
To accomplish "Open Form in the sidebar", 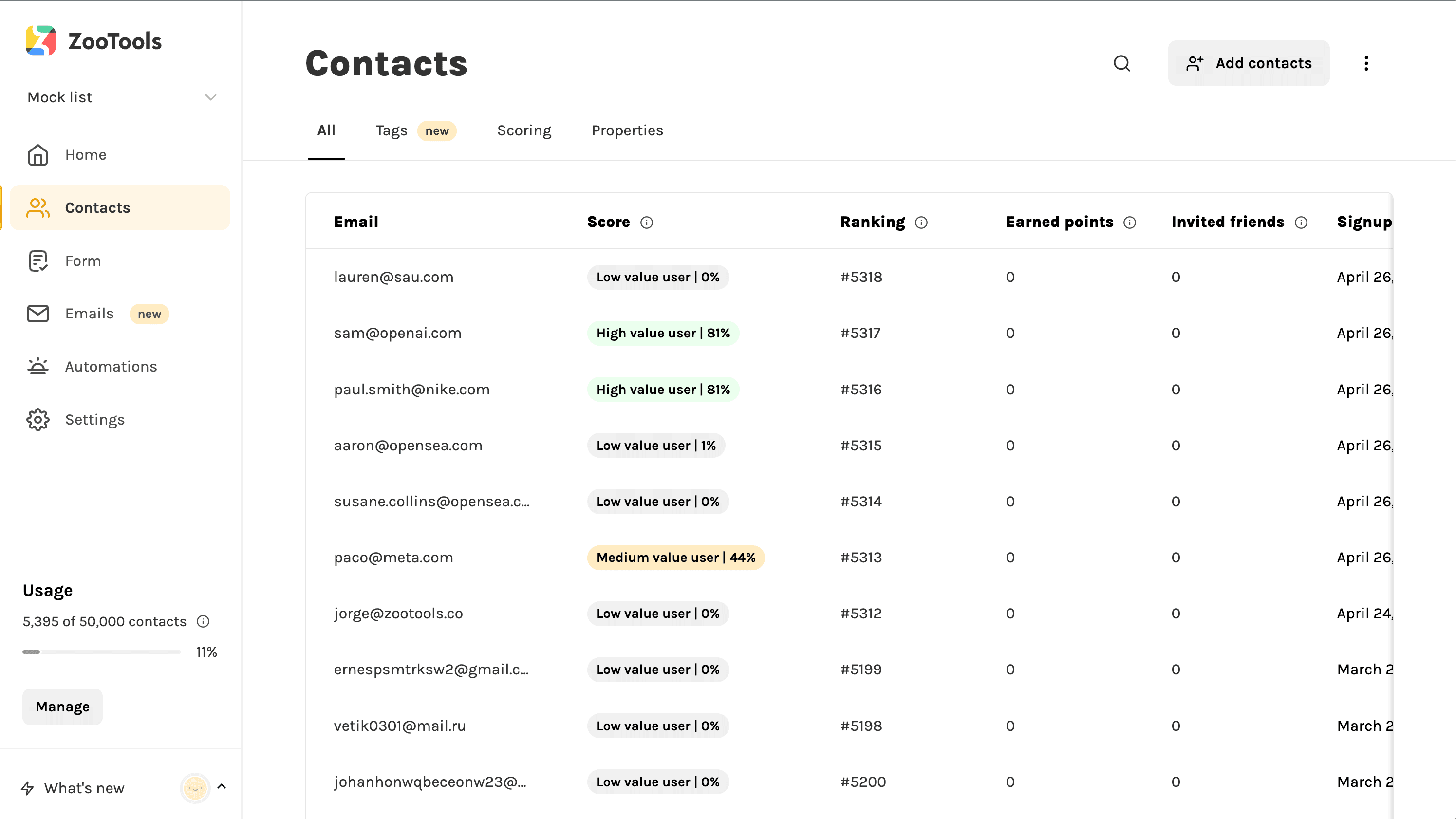I will pyautogui.click(x=120, y=261).
